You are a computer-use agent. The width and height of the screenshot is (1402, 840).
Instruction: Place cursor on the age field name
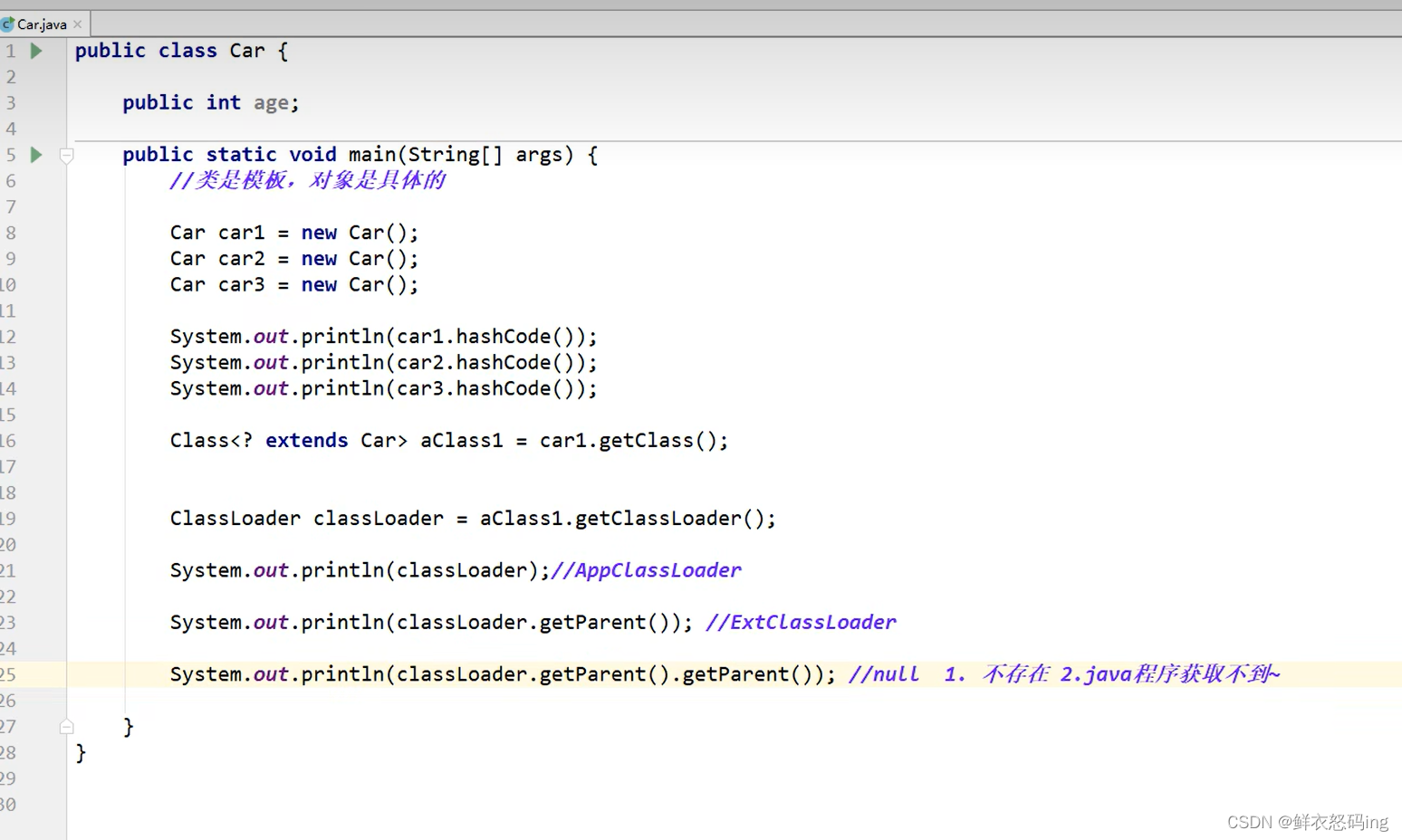point(271,103)
